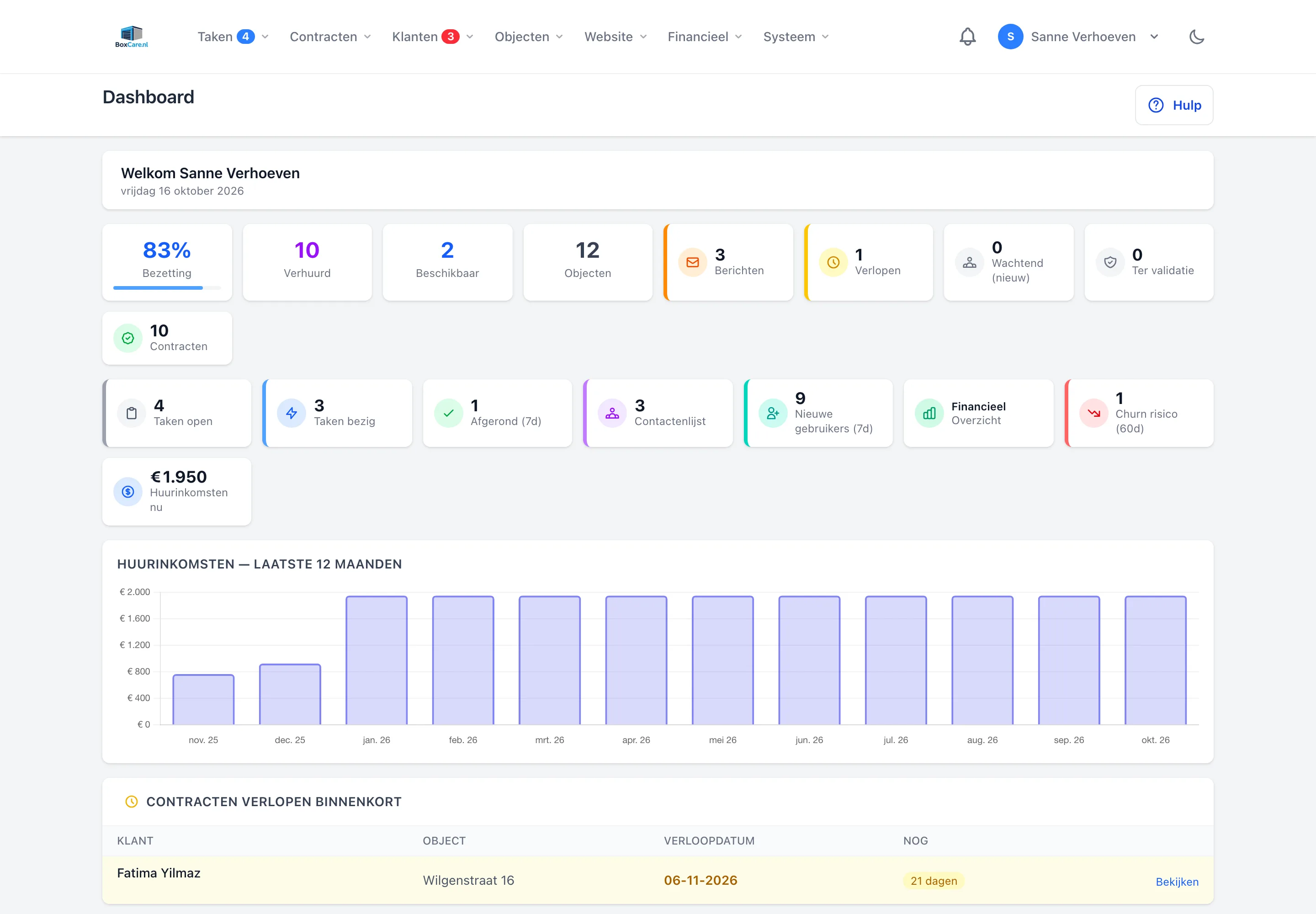This screenshot has height=914, width=1316.
Task: Click the 21 dagen badge
Action: point(934,881)
